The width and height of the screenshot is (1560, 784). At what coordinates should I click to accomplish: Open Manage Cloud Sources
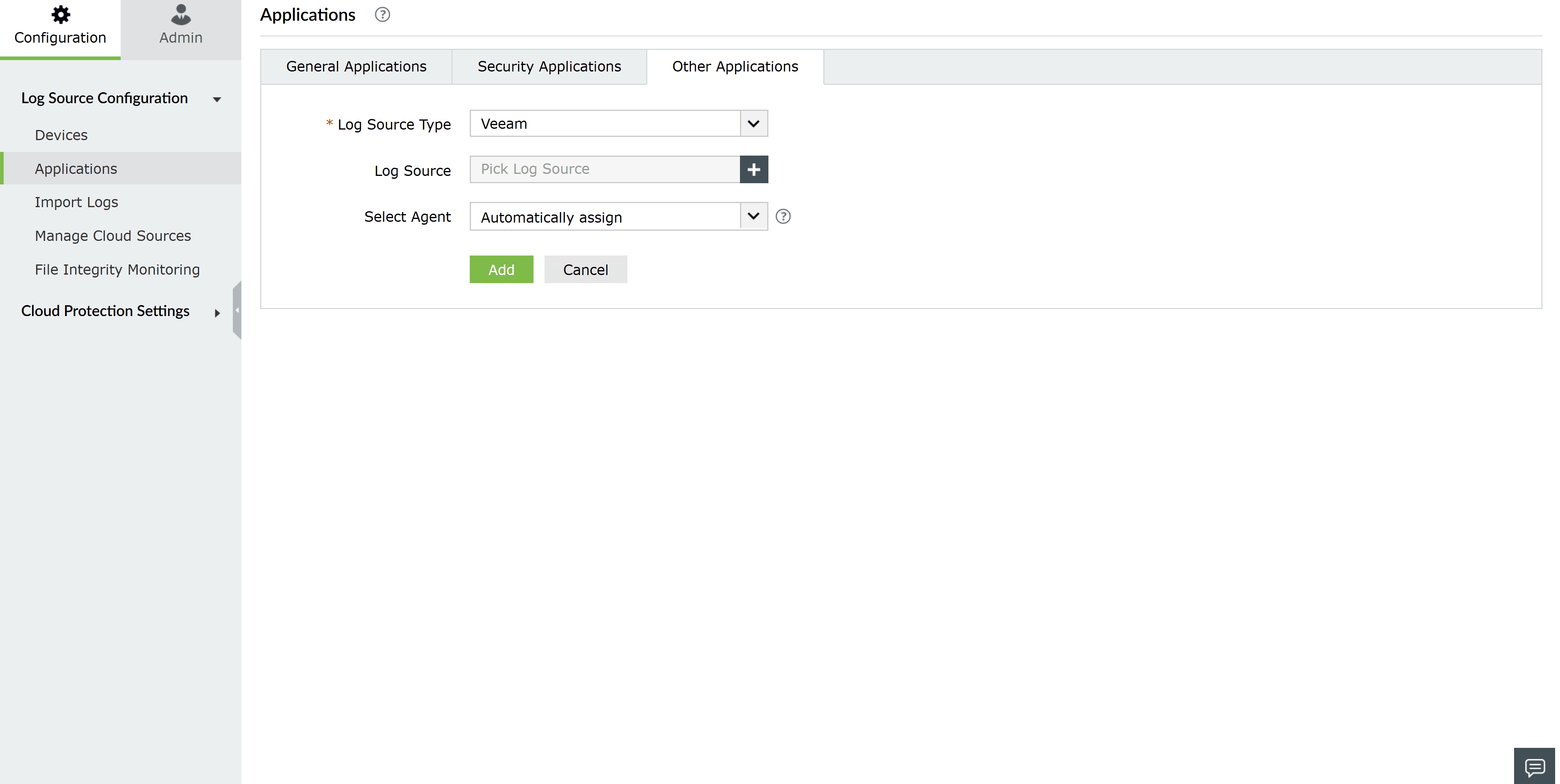click(113, 236)
